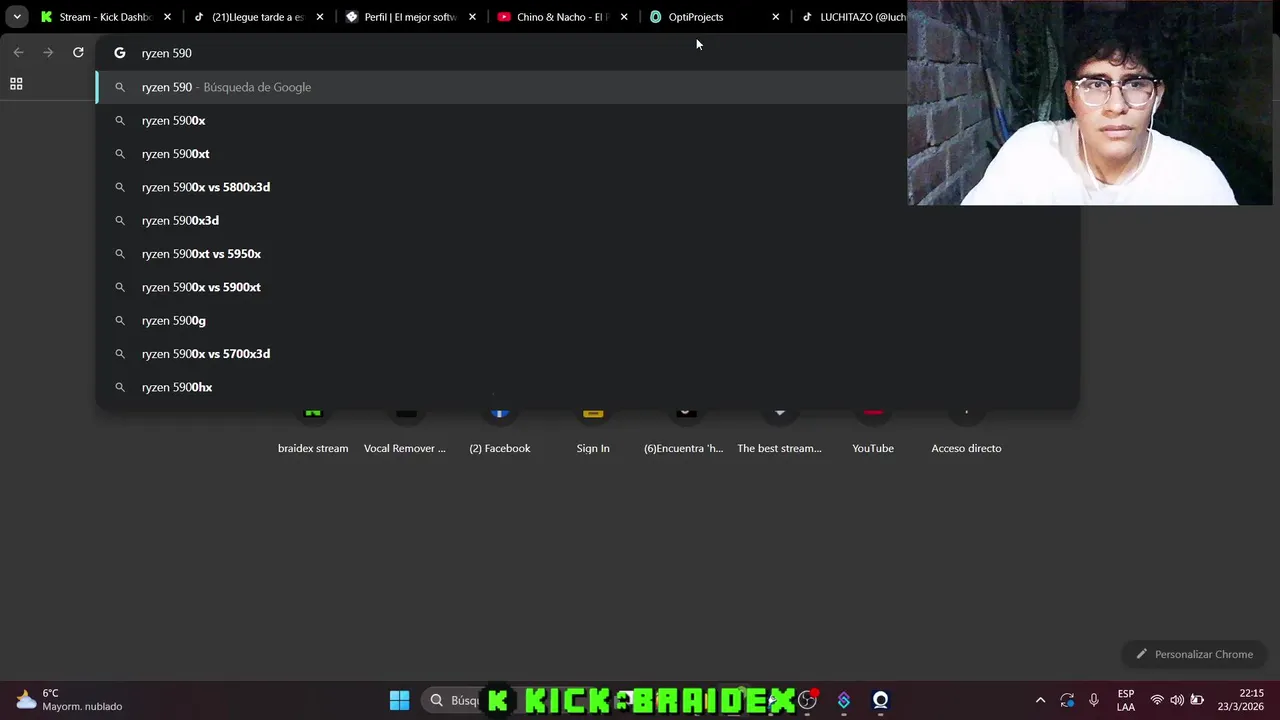
Task: Switch the ESP LAA input language
Action: [1126, 700]
